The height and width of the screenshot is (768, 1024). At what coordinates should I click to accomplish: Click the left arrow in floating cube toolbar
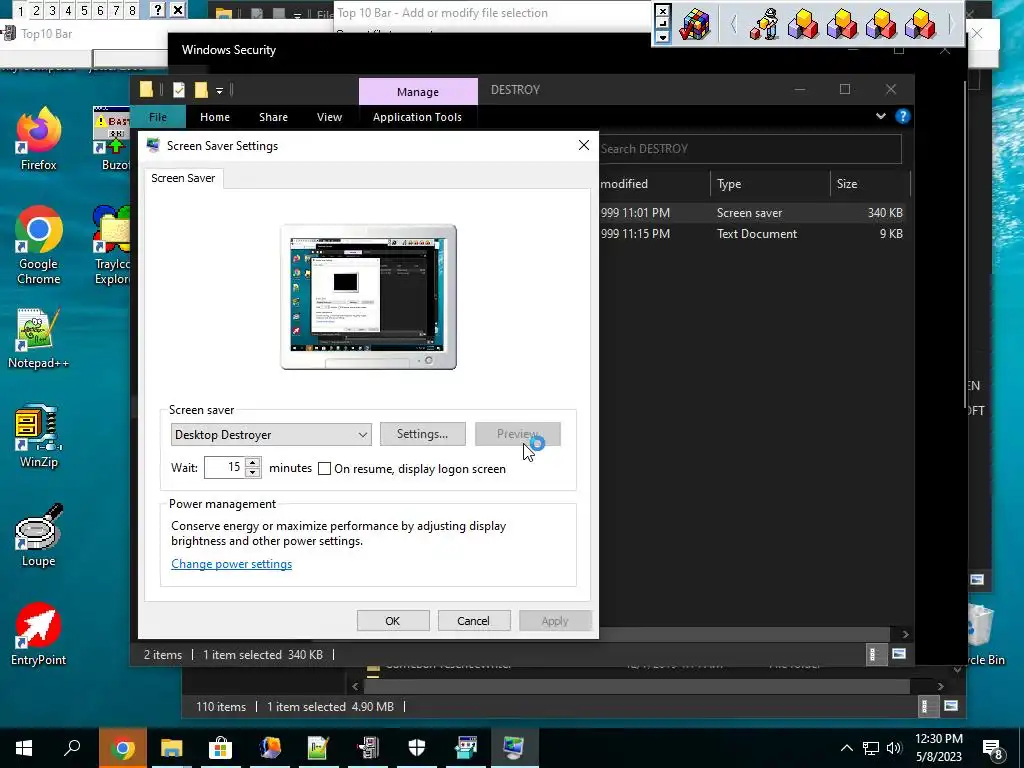[733, 25]
